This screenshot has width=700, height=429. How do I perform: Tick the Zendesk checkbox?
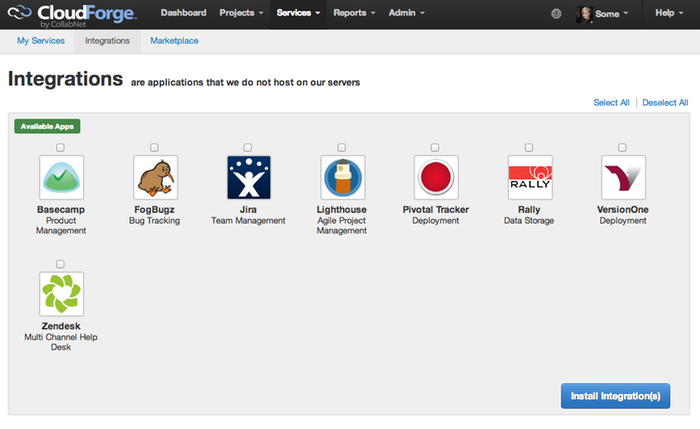click(x=61, y=264)
